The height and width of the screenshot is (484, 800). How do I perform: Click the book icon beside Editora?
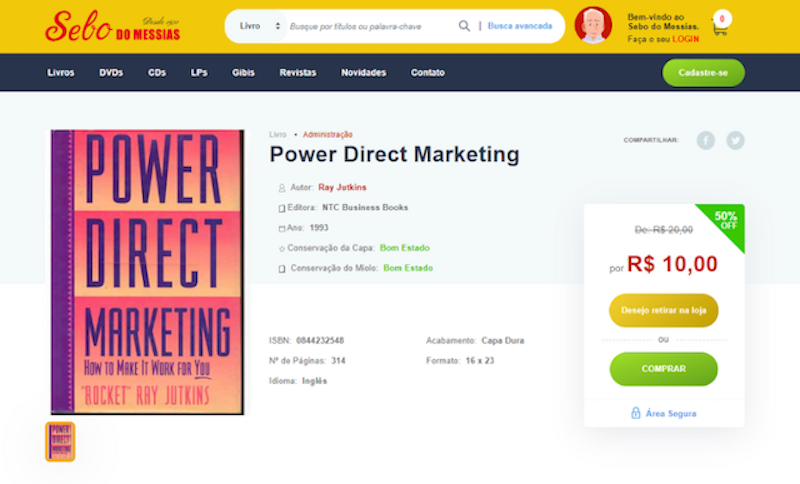tap(282, 208)
